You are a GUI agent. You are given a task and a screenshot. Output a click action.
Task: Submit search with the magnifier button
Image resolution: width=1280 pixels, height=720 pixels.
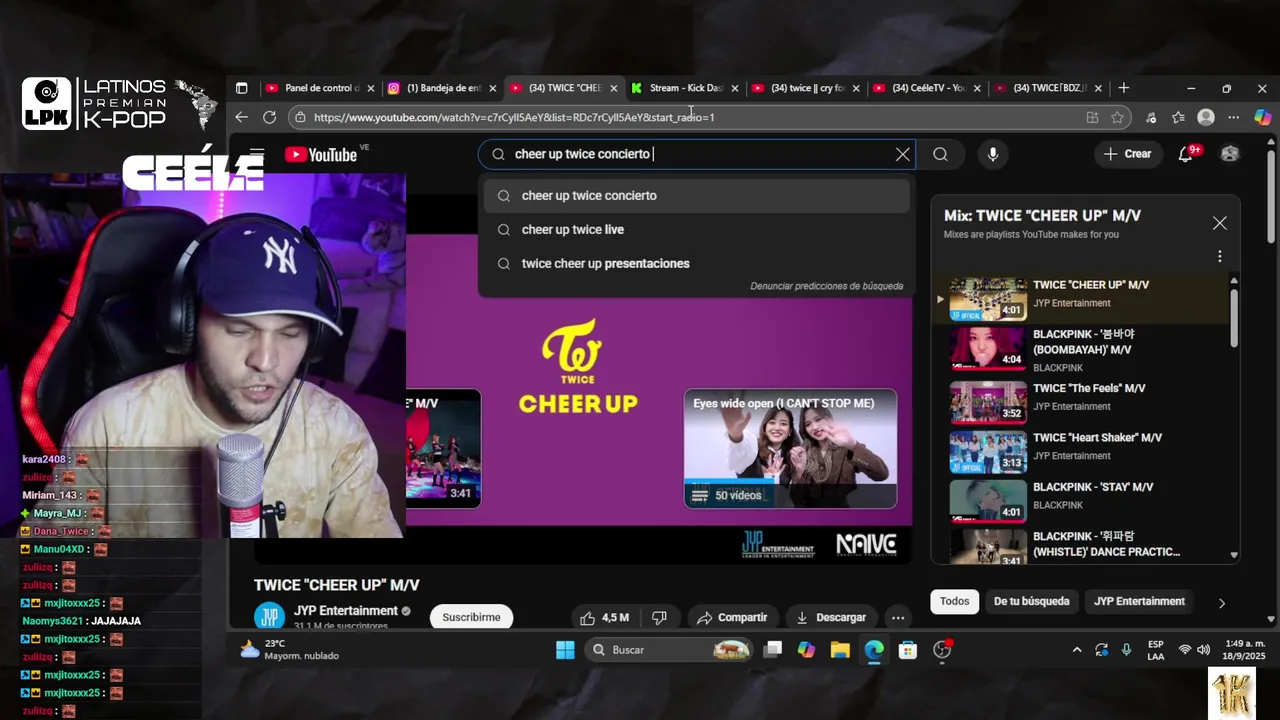pos(940,154)
